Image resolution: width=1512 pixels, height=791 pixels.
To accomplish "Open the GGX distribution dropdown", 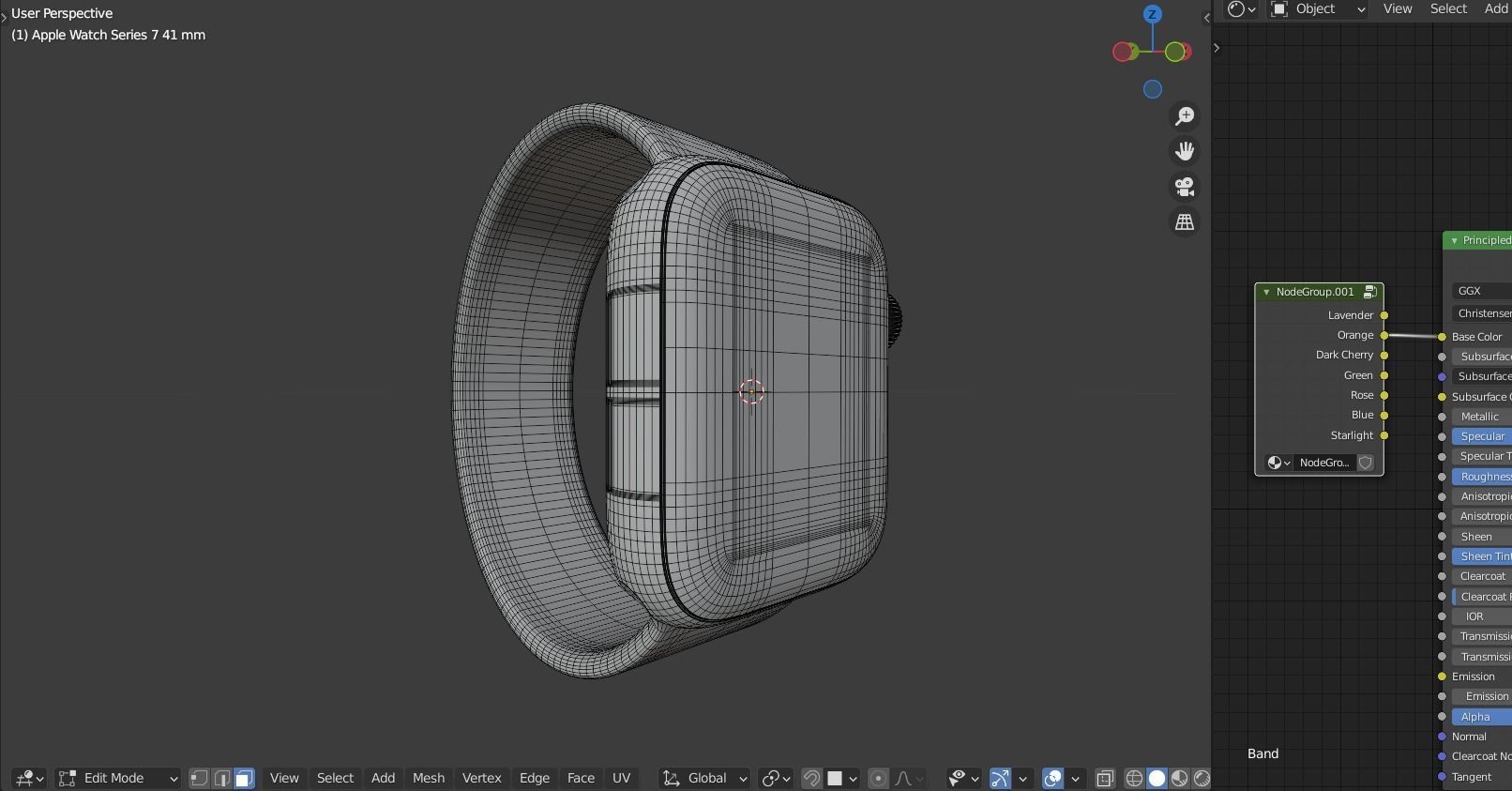I will 1482,291.
